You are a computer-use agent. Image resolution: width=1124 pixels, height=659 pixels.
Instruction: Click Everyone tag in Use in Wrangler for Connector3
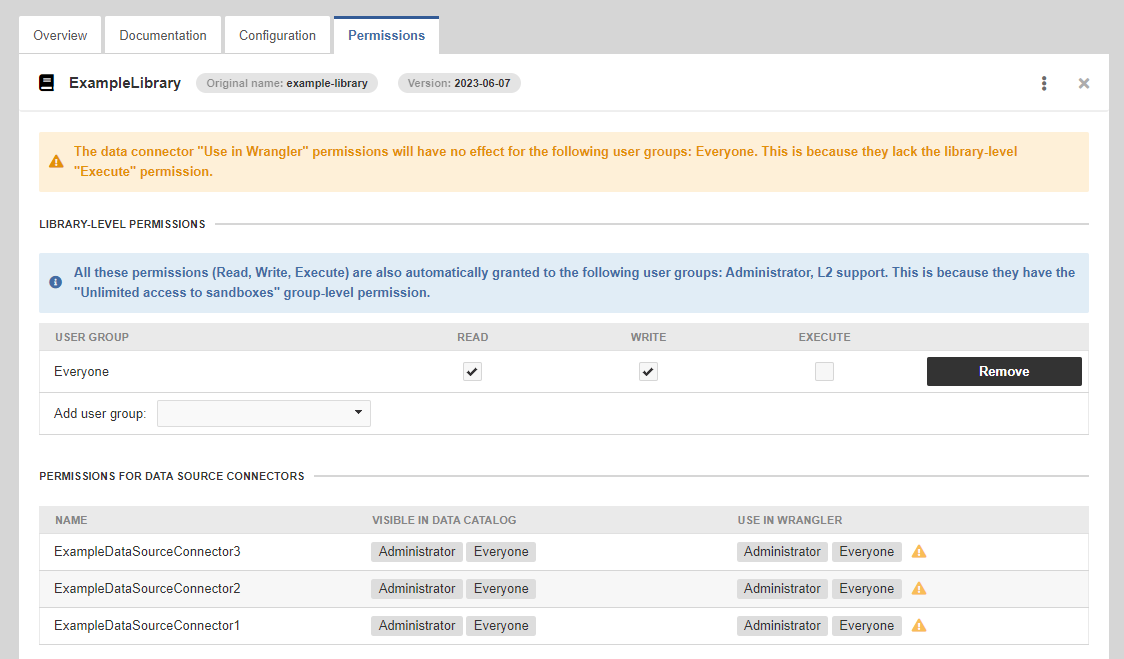tap(866, 551)
